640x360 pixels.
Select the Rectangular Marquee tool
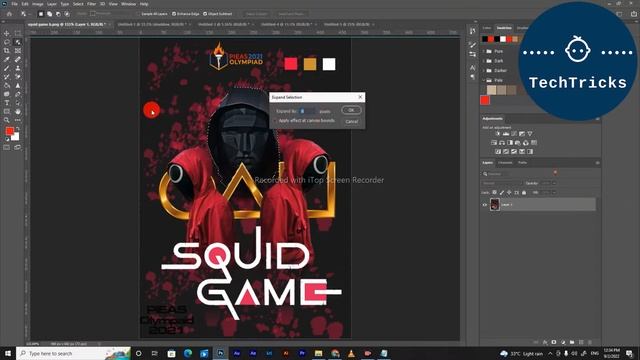(x=18, y=33)
